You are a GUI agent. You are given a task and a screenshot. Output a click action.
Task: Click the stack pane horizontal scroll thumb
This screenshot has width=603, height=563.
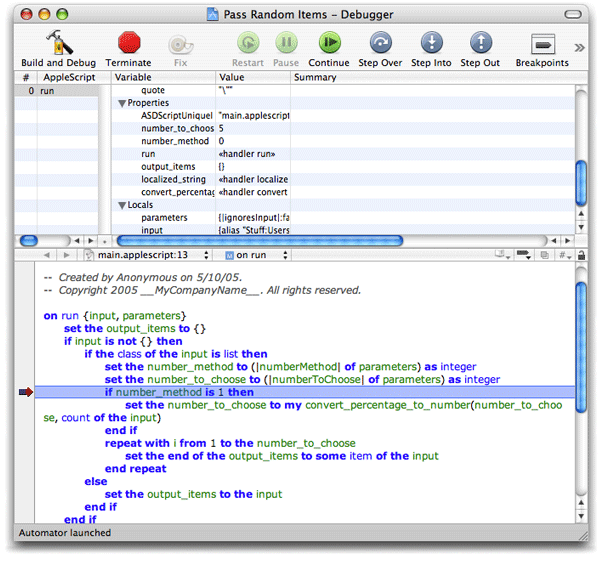point(29,241)
